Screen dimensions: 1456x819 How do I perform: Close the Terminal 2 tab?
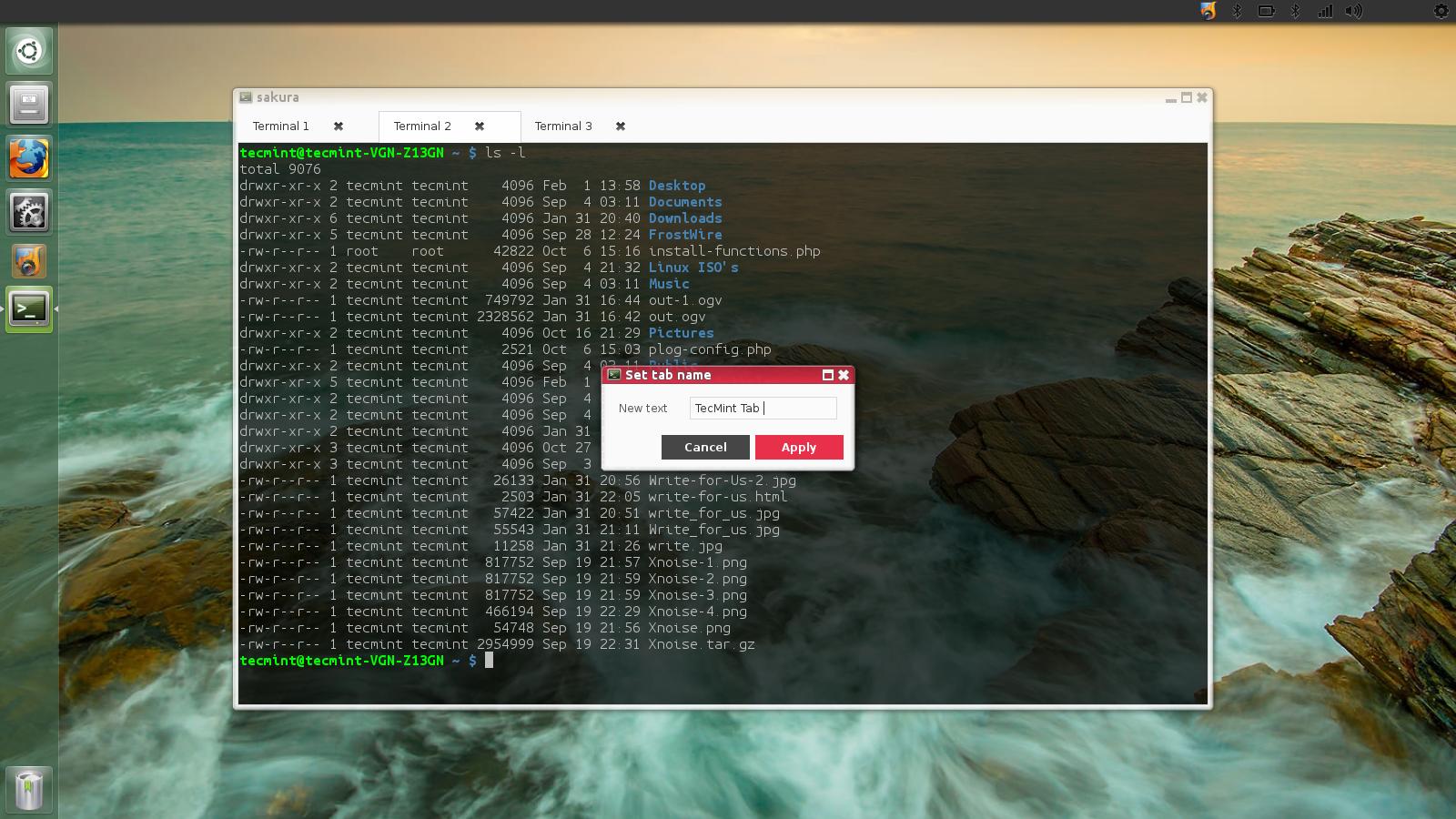coord(480,126)
